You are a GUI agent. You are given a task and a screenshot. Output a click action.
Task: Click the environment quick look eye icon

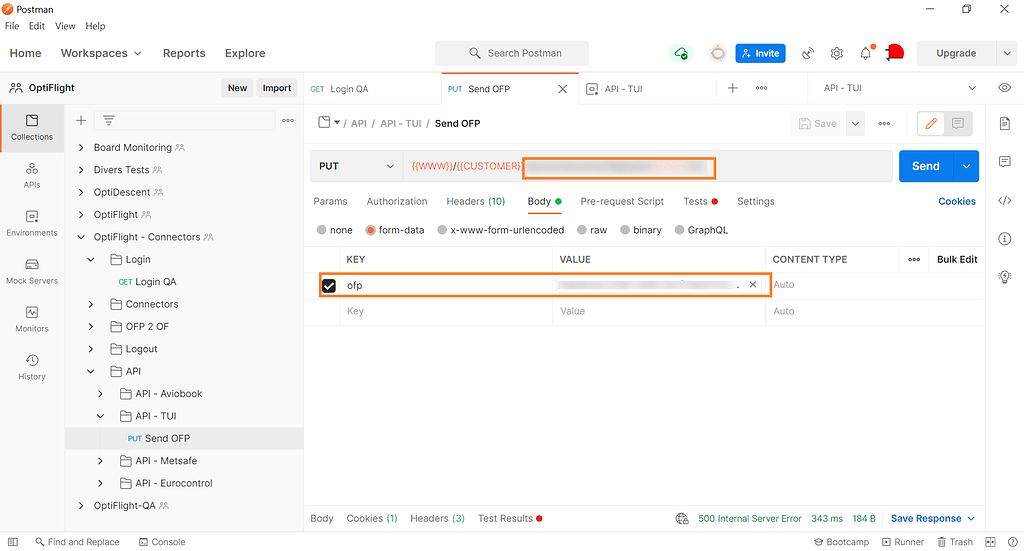(x=1005, y=88)
